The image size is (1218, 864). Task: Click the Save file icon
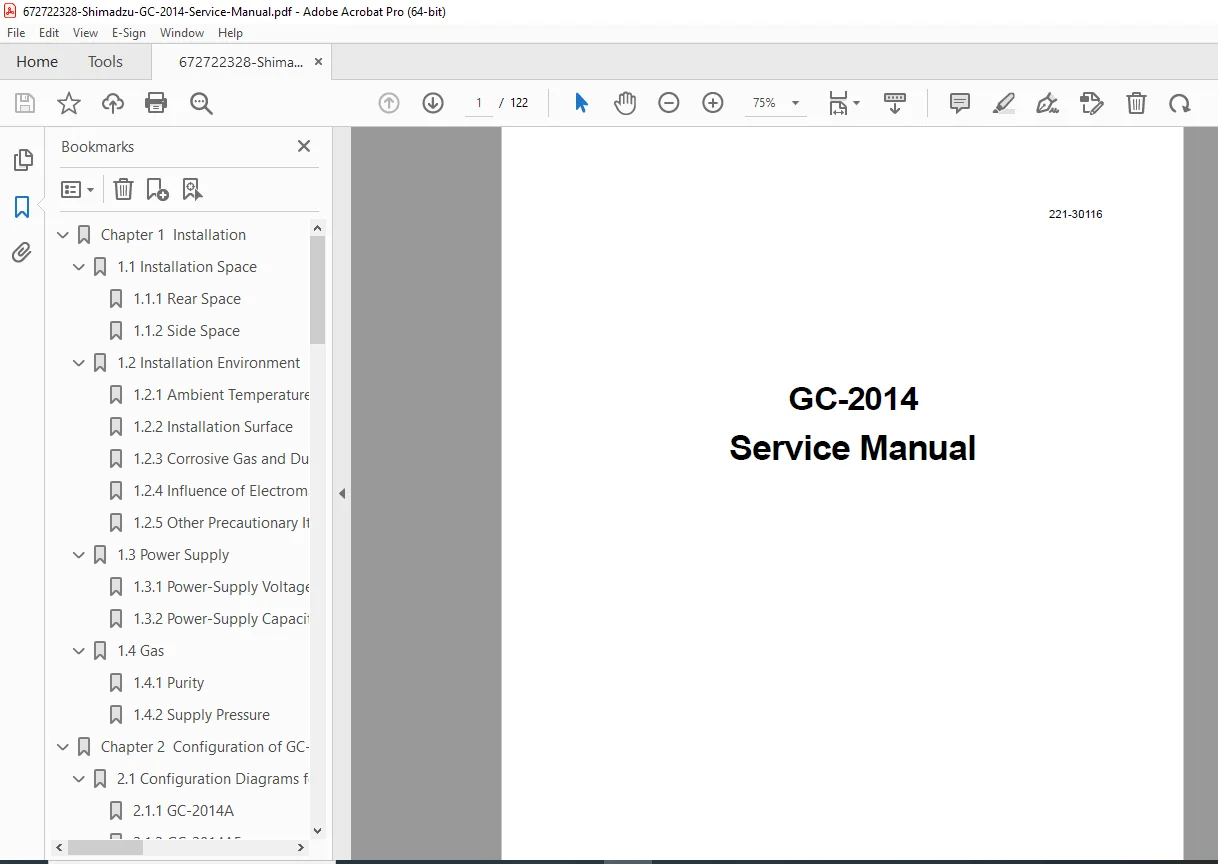point(25,103)
